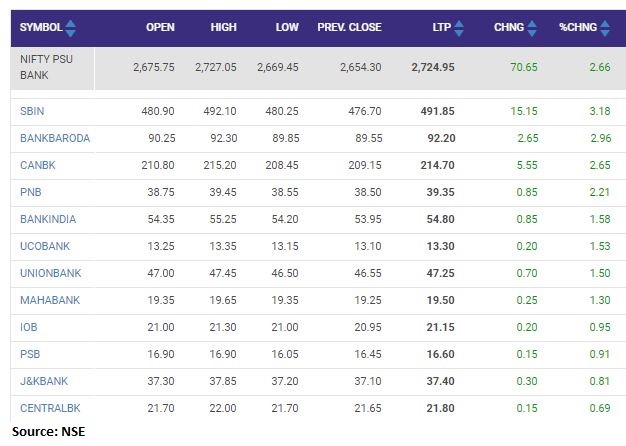Open PNB stock details
Image resolution: width=626 pixels, height=446 pixels.
click(30, 192)
